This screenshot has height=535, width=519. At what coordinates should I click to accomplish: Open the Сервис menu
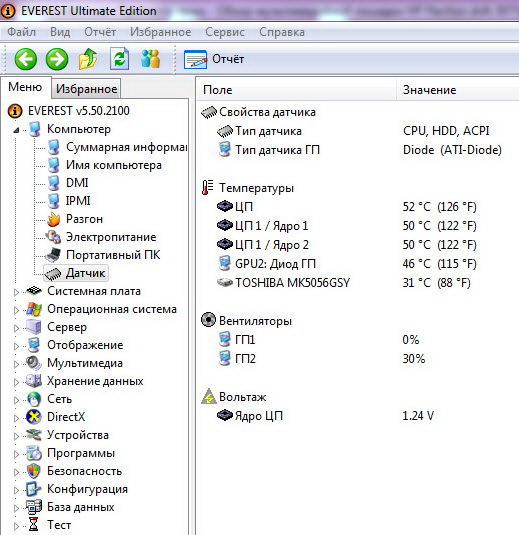[225, 32]
